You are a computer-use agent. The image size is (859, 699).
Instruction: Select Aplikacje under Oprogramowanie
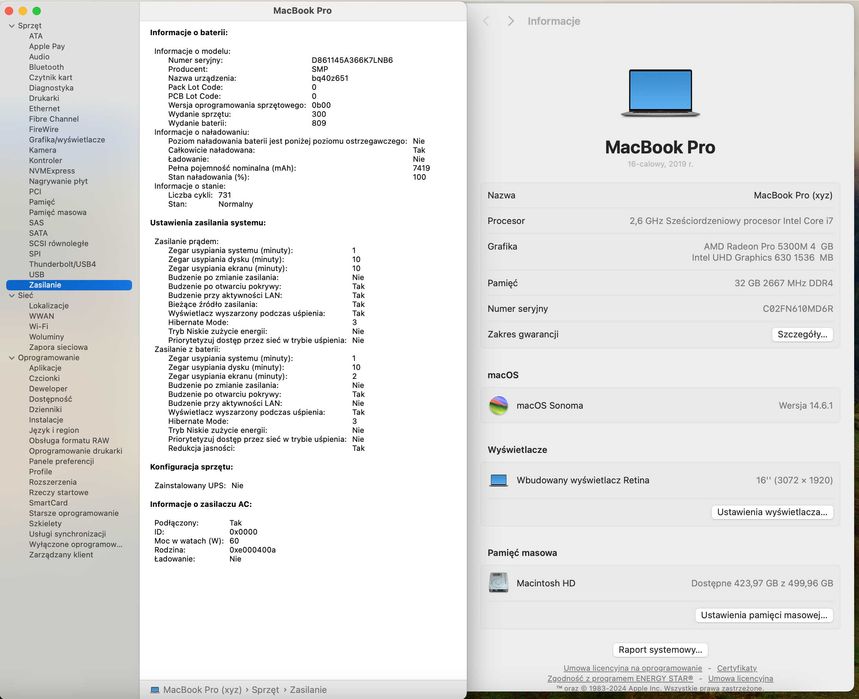point(45,368)
